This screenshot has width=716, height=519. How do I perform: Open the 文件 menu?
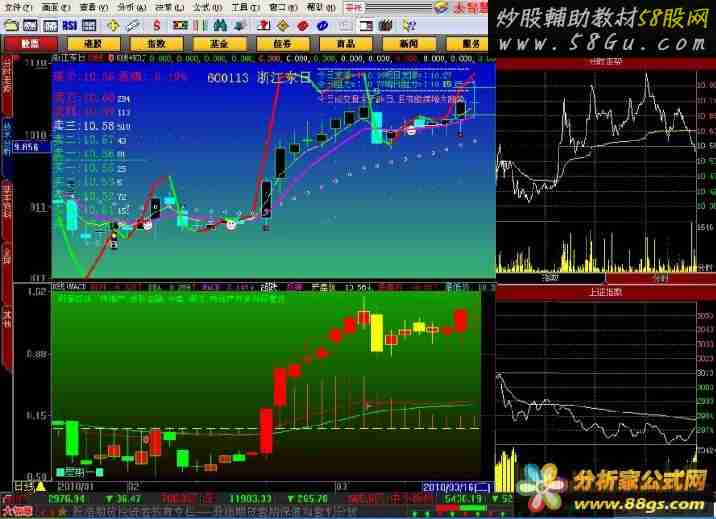point(18,7)
